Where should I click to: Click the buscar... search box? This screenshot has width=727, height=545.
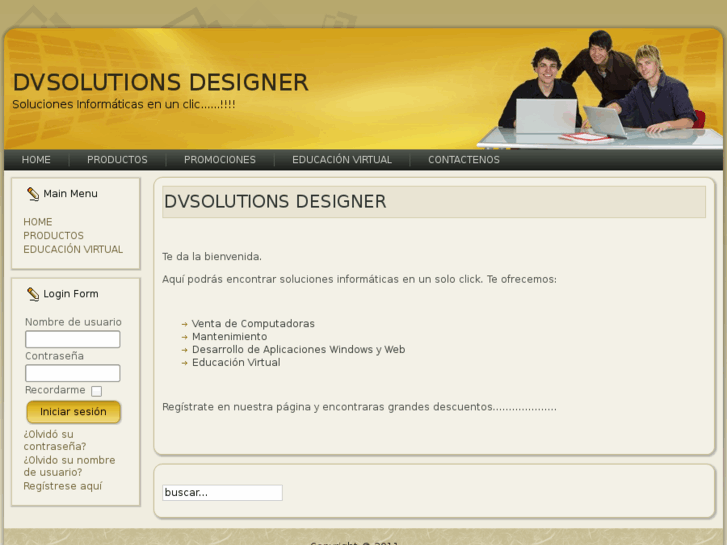[x=222, y=493]
